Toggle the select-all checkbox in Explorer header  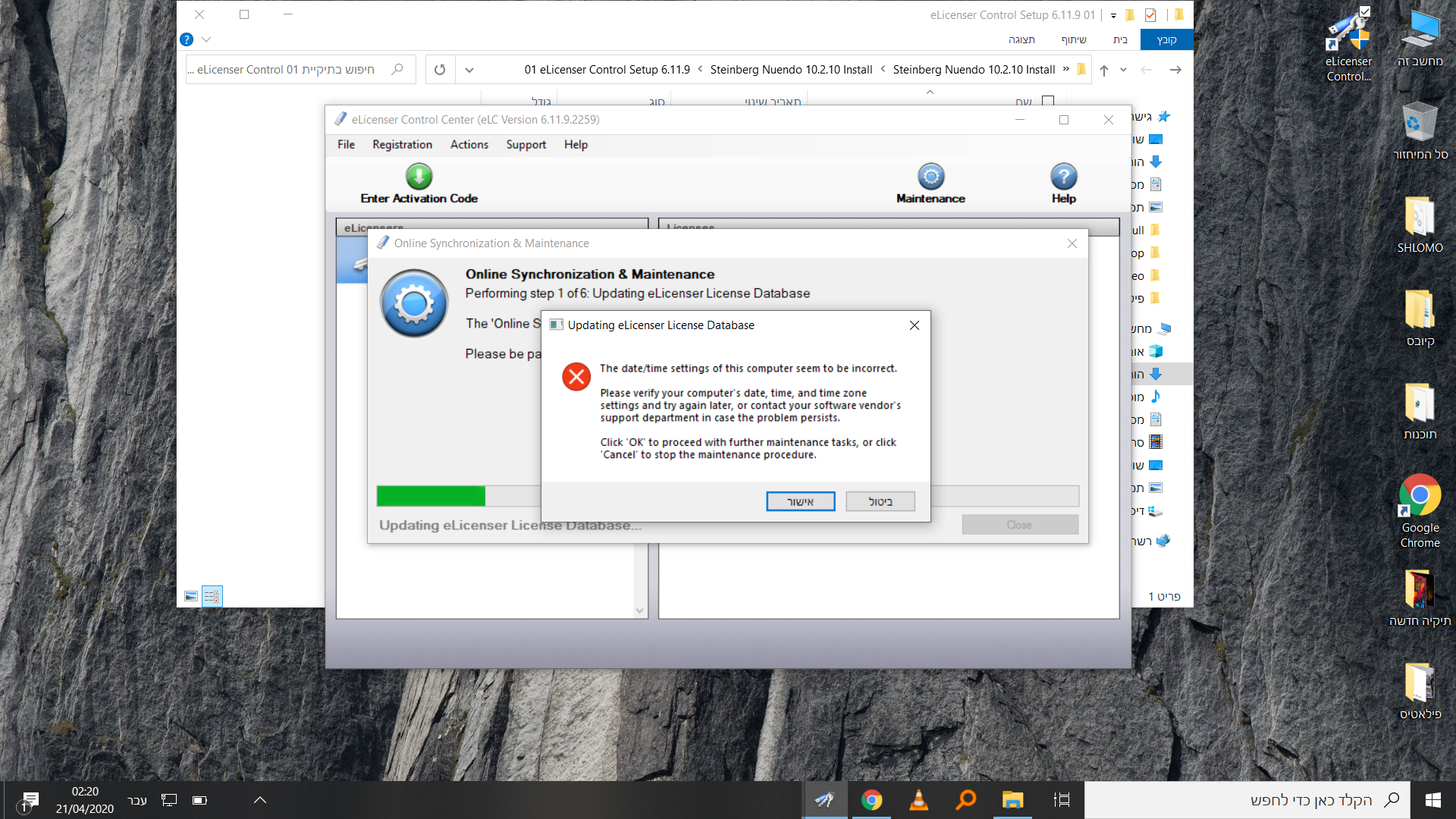point(1048,100)
